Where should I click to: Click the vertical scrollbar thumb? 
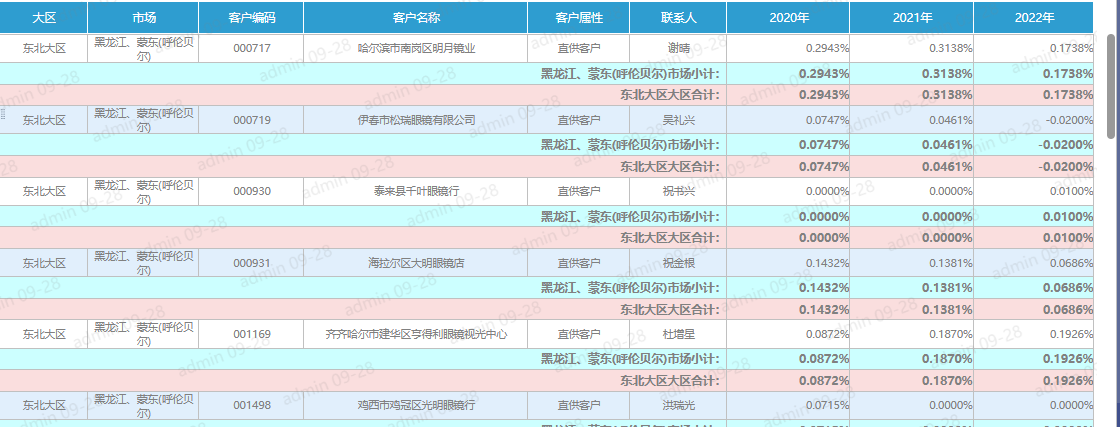tap(1112, 85)
